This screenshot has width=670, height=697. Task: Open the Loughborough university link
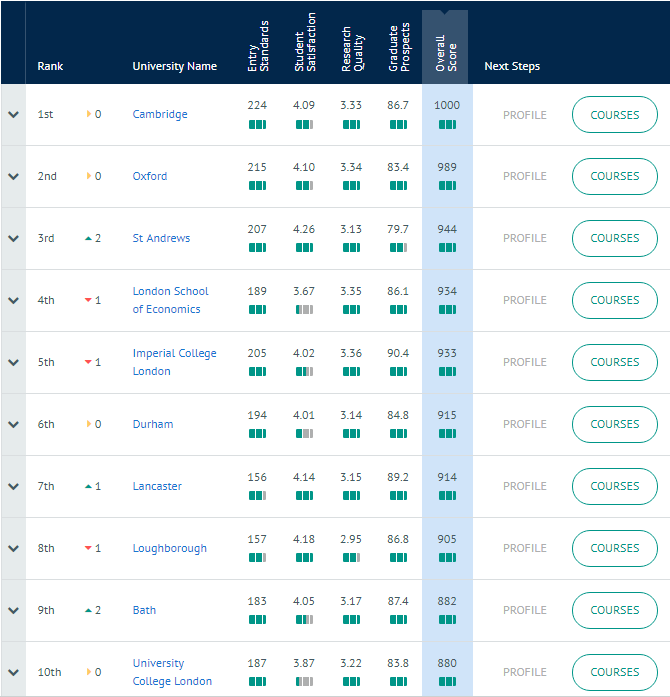point(169,549)
